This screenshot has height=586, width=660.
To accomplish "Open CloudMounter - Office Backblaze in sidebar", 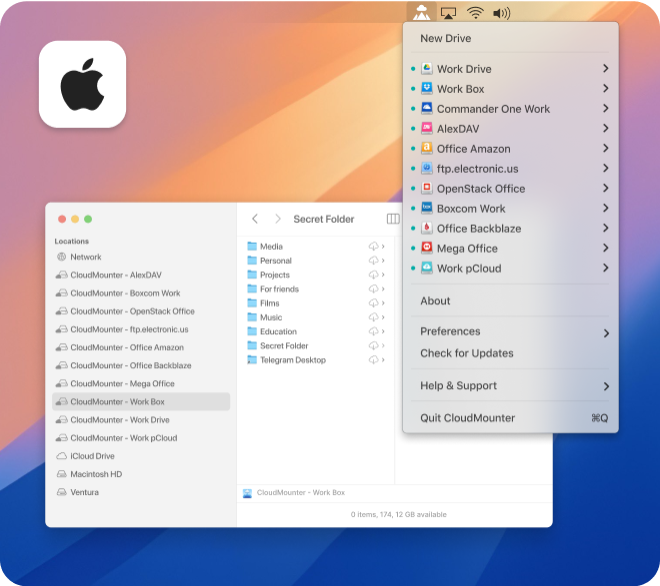I will (141, 365).
